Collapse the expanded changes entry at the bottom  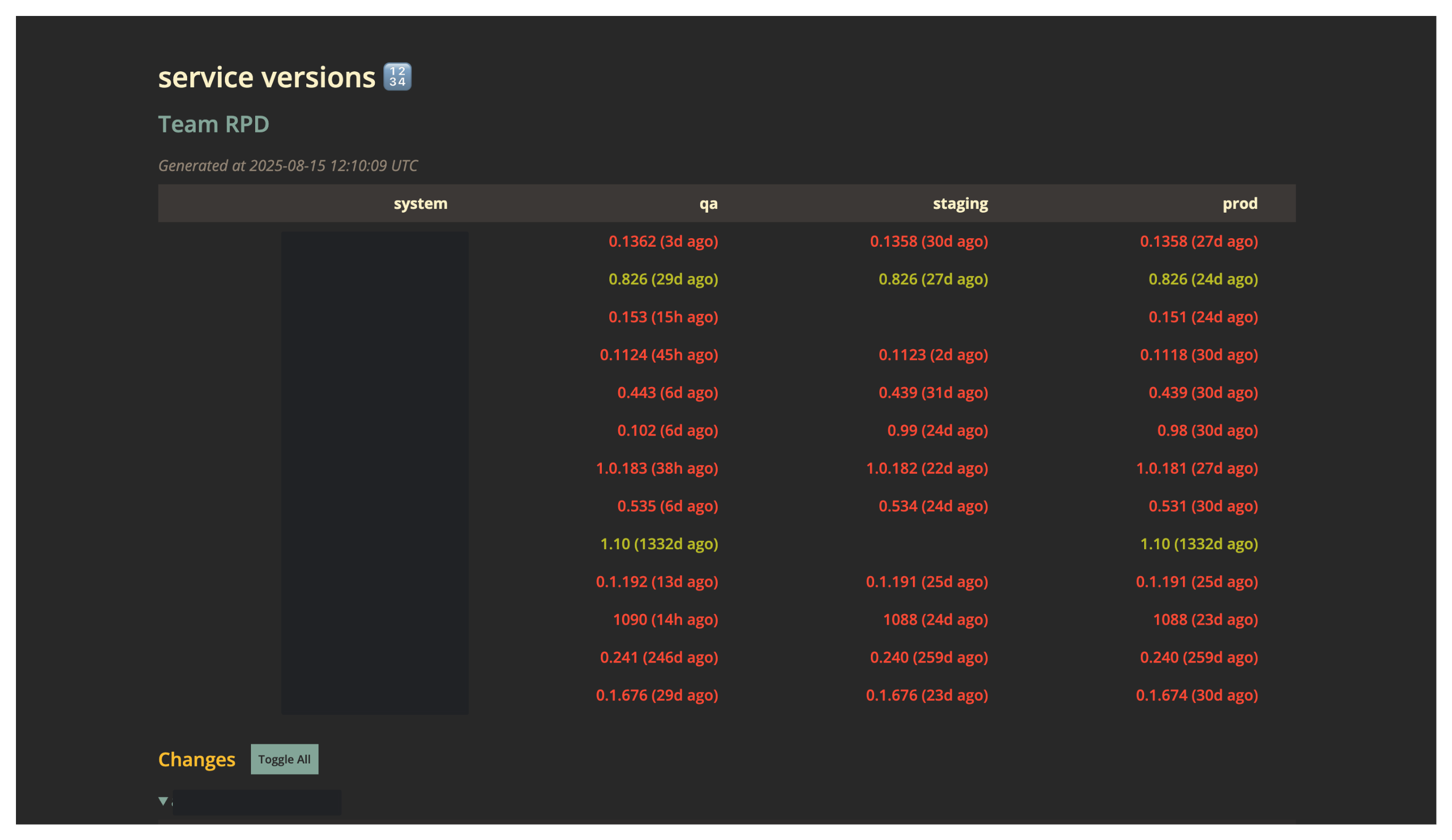163,801
